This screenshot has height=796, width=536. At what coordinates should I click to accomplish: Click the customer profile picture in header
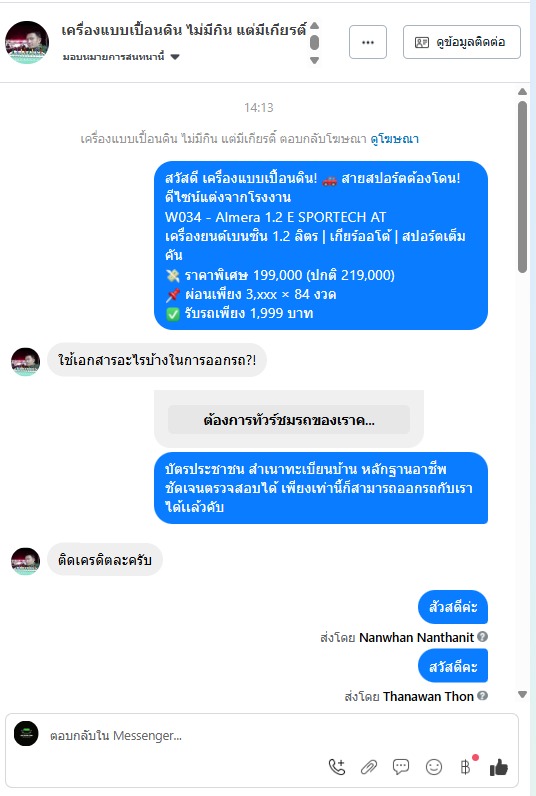click(27, 42)
